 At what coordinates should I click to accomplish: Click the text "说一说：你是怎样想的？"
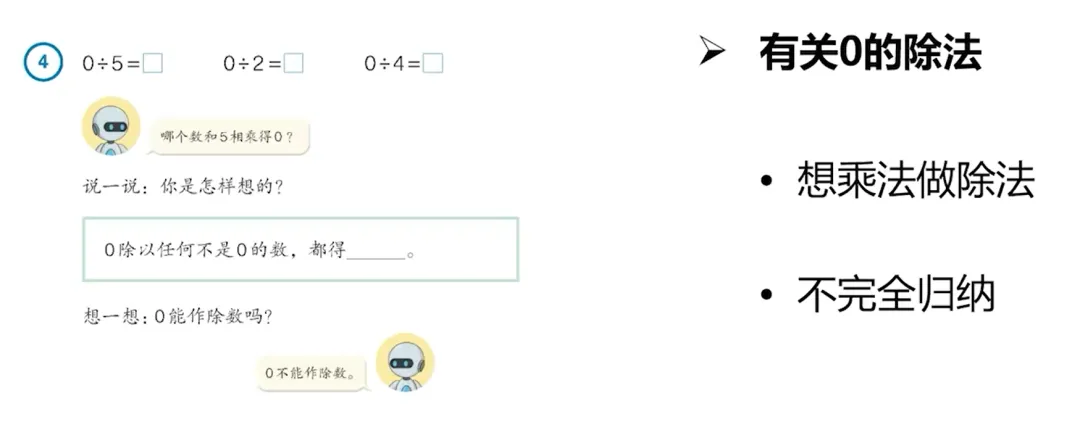tap(183, 187)
